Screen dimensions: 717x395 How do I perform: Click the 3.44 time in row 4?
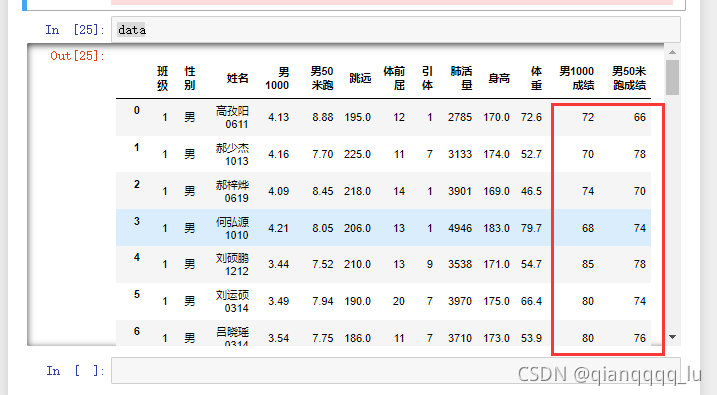click(278, 264)
